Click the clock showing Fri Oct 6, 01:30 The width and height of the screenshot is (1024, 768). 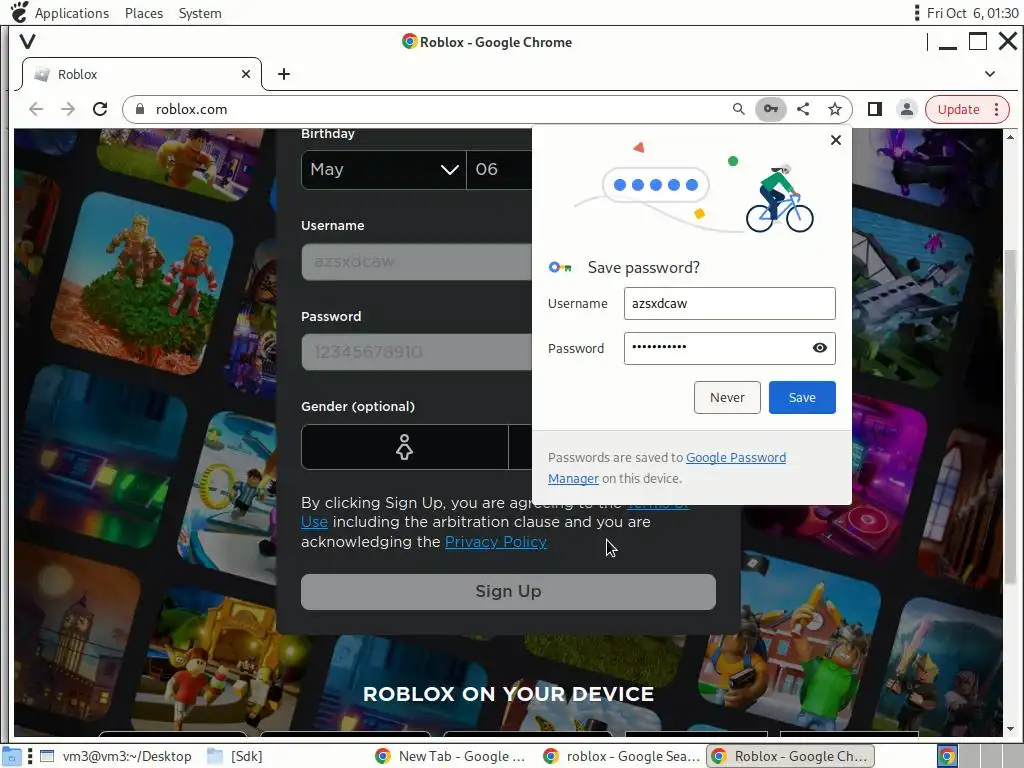click(972, 13)
